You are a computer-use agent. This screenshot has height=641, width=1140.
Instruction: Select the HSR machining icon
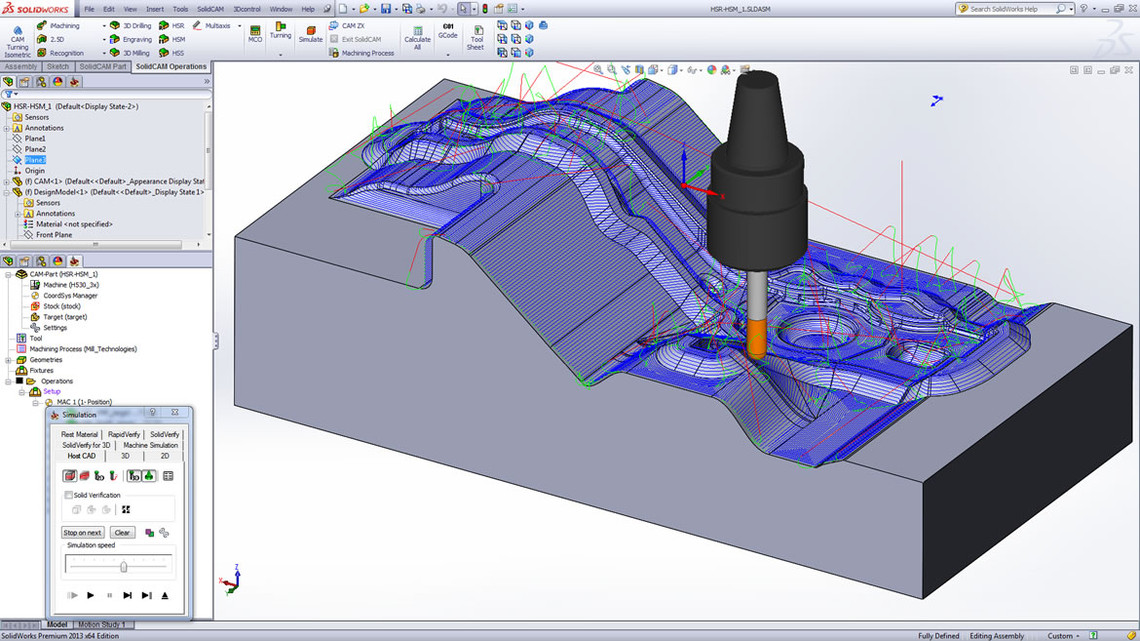tap(162, 25)
